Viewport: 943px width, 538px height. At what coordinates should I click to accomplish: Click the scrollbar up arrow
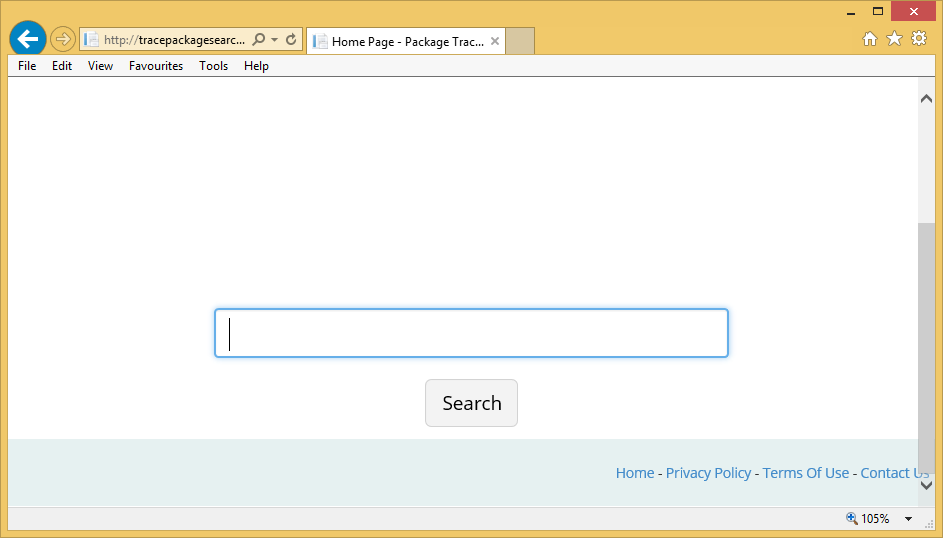point(926,98)
